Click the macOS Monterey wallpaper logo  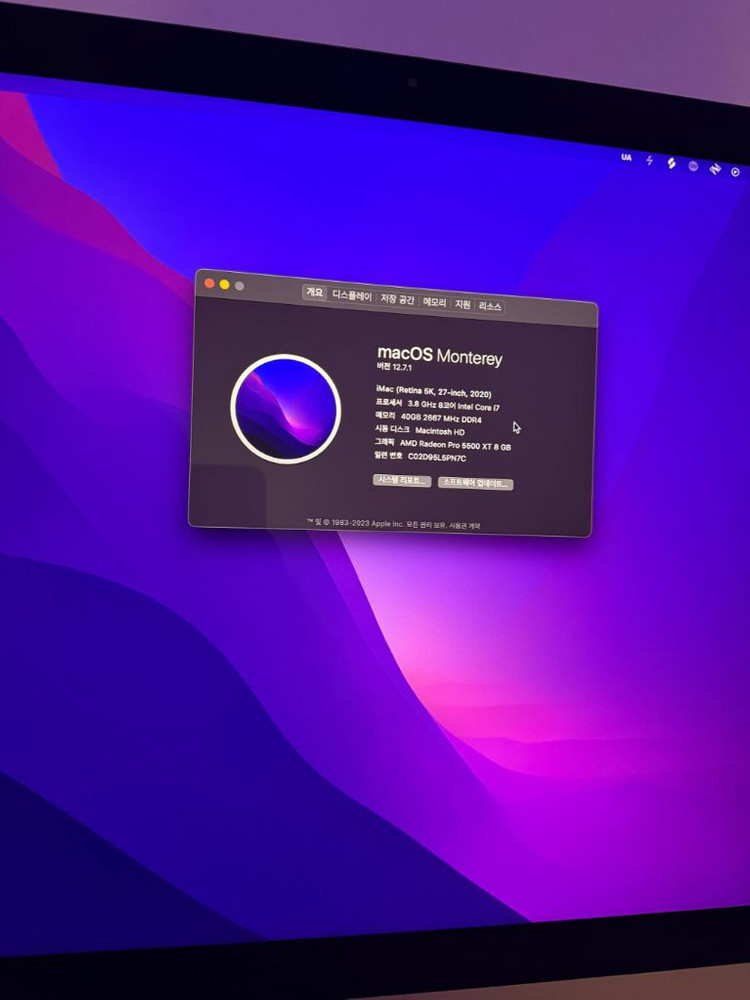click(x=285, y=409)
